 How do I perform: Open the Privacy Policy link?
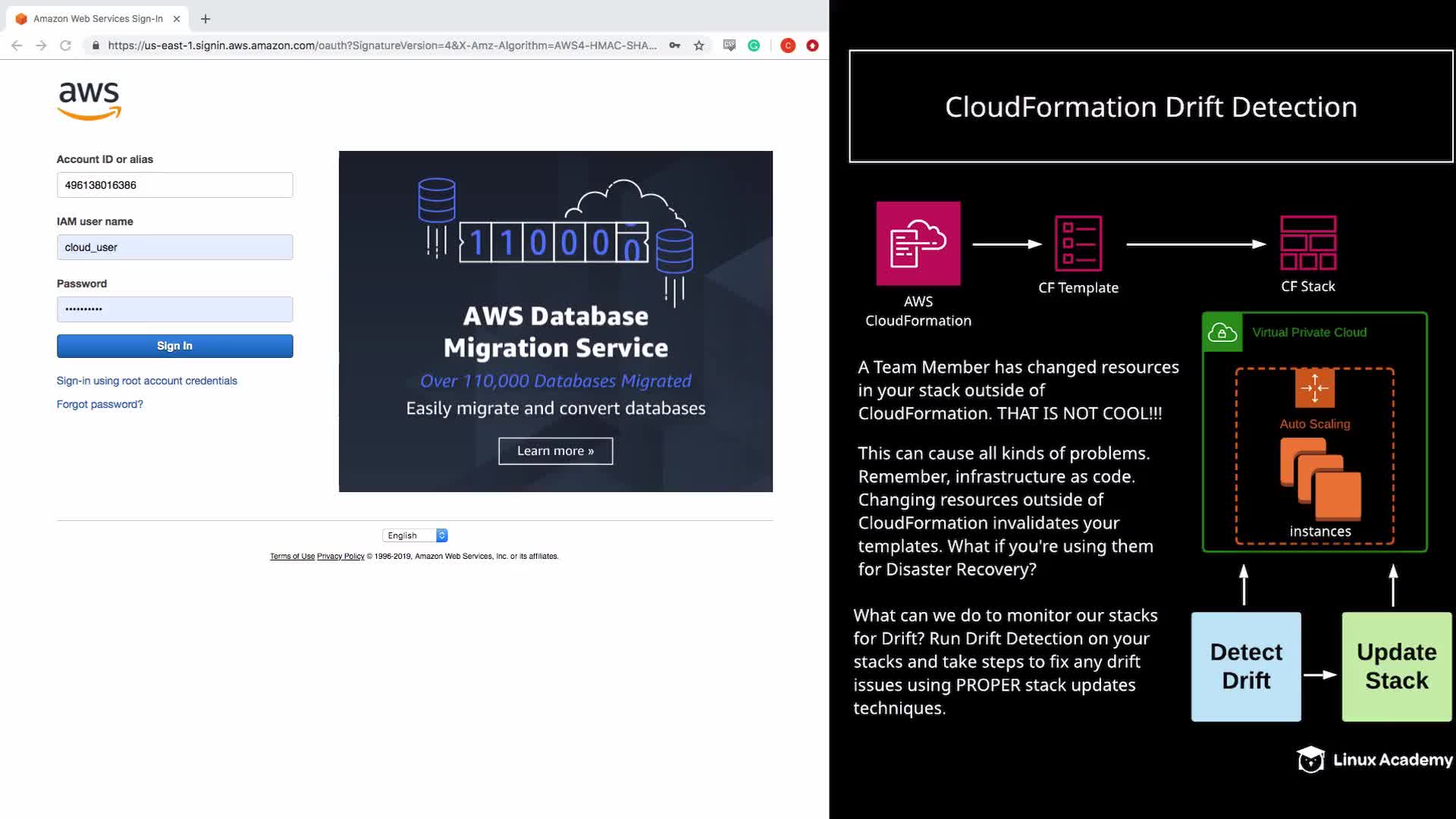coord(340,556)
